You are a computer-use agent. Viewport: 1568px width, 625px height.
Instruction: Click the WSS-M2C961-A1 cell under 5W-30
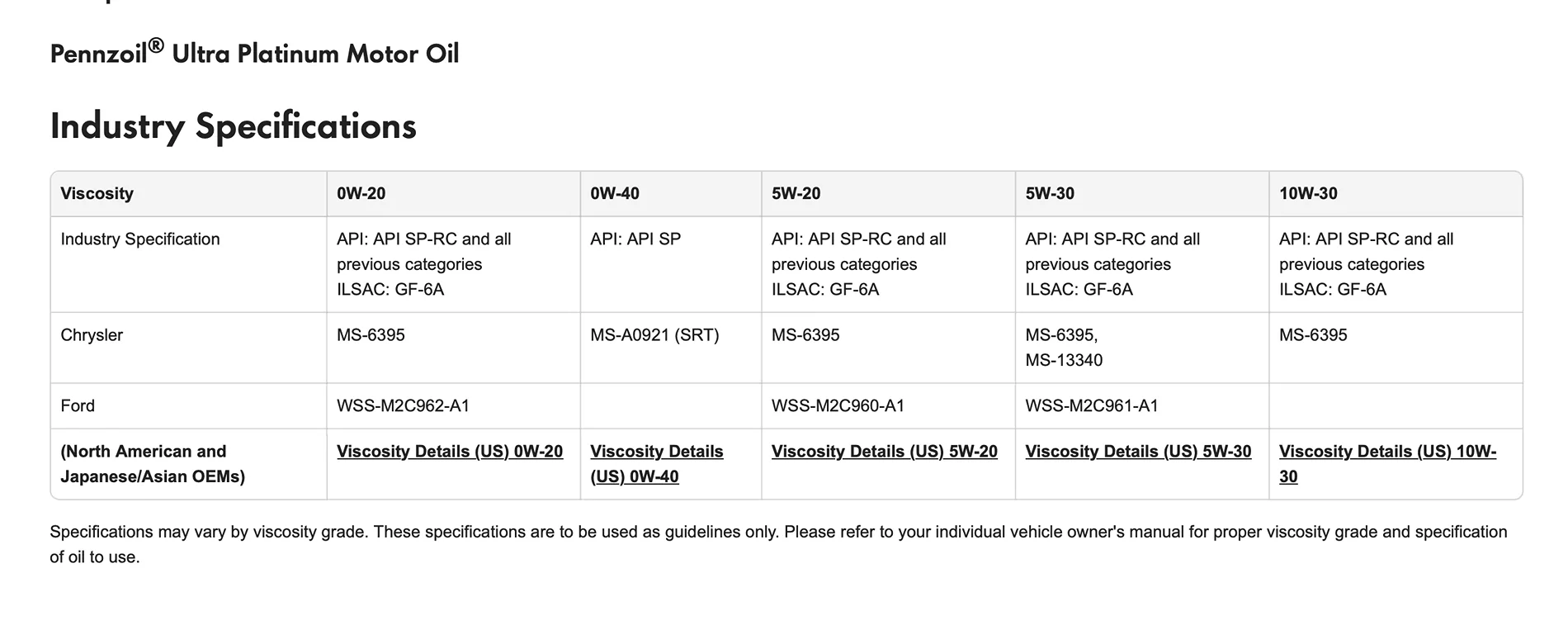[x=1092, y=406]
